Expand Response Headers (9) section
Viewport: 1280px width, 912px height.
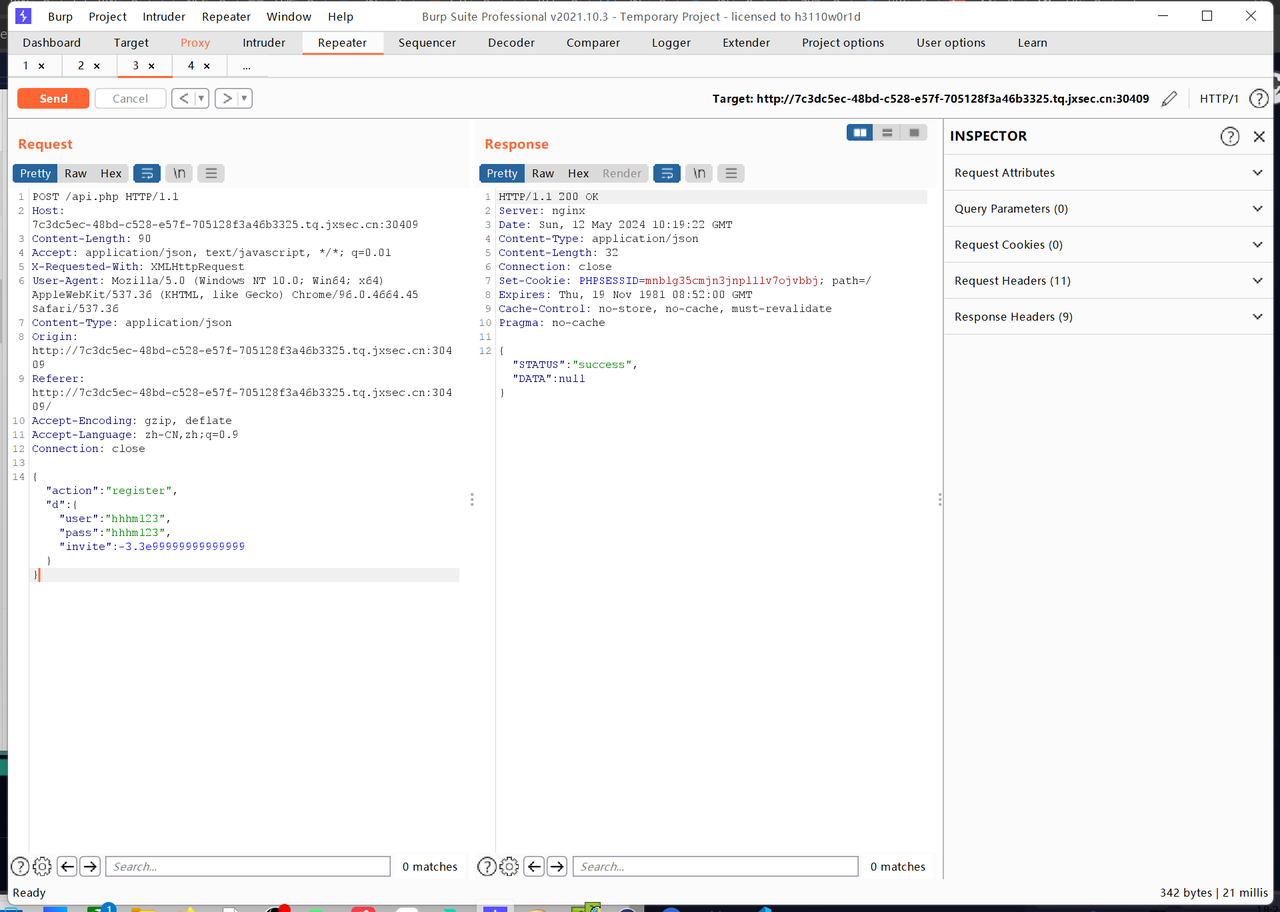pyautogui.click(x=1108, y=317)
